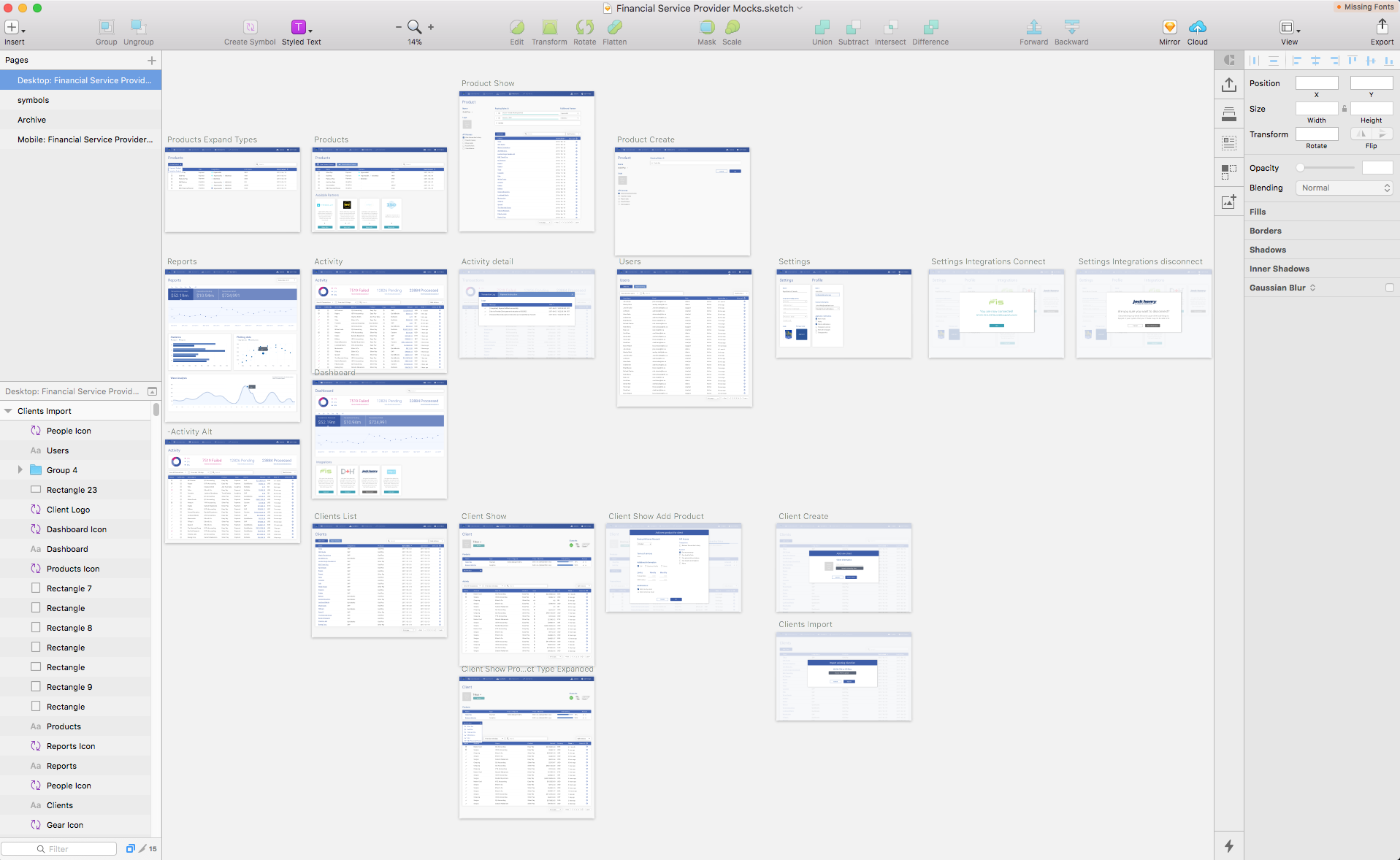The height and width of the screenshot is (860, 1400).
Task: Open the Craft sync upload panel icon
Action: (x=1229, y=85)
